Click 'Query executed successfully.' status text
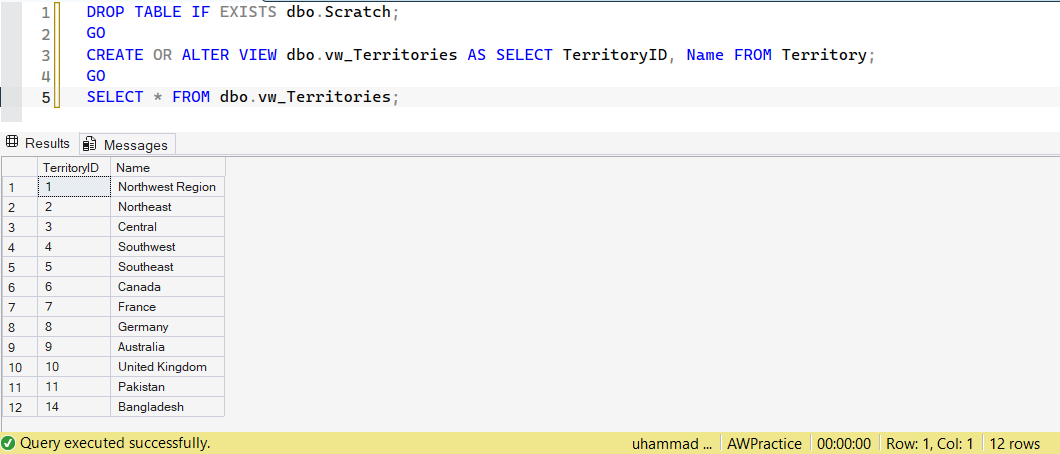The image size is (1060, 454). click(115, 443)
